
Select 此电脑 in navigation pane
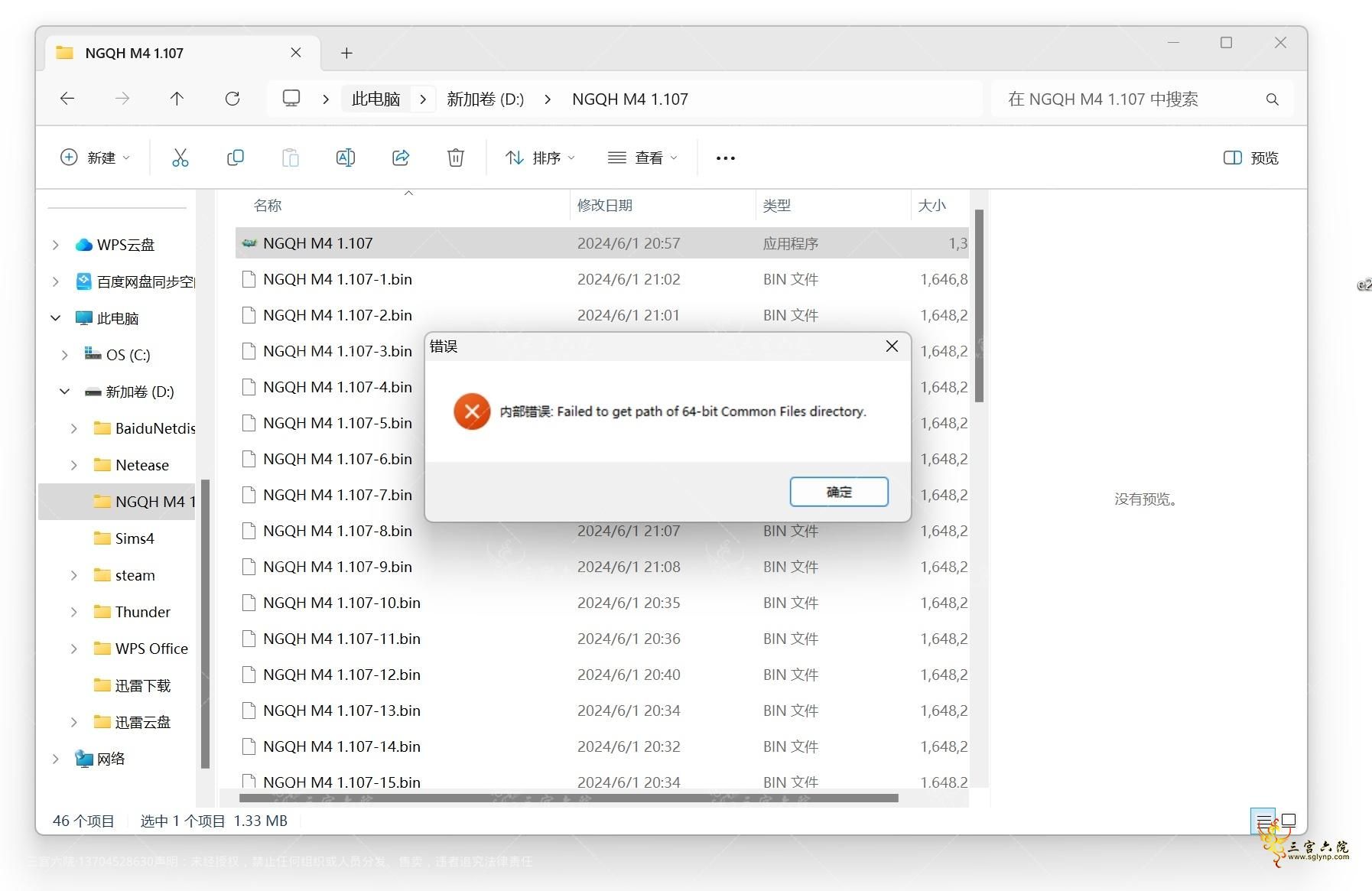pyautogui.click(x=108, y=318)
